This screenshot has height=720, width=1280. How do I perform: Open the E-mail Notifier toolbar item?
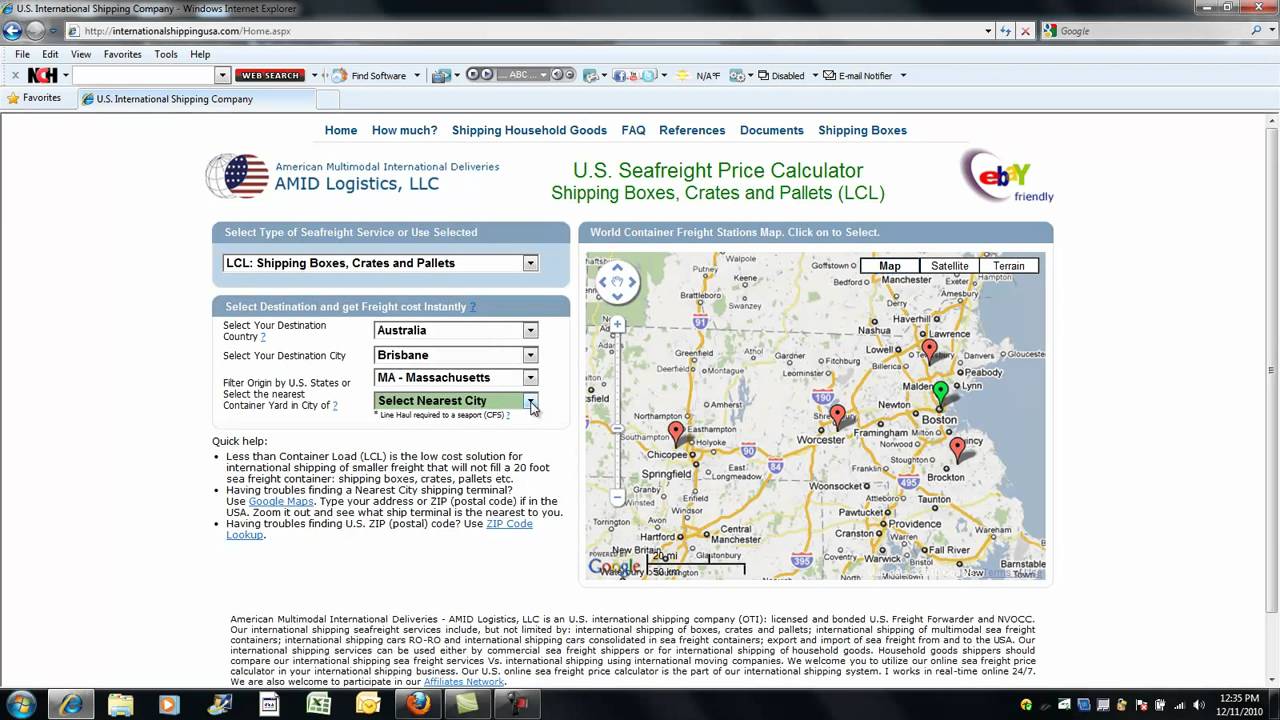[x=858, y=75]
